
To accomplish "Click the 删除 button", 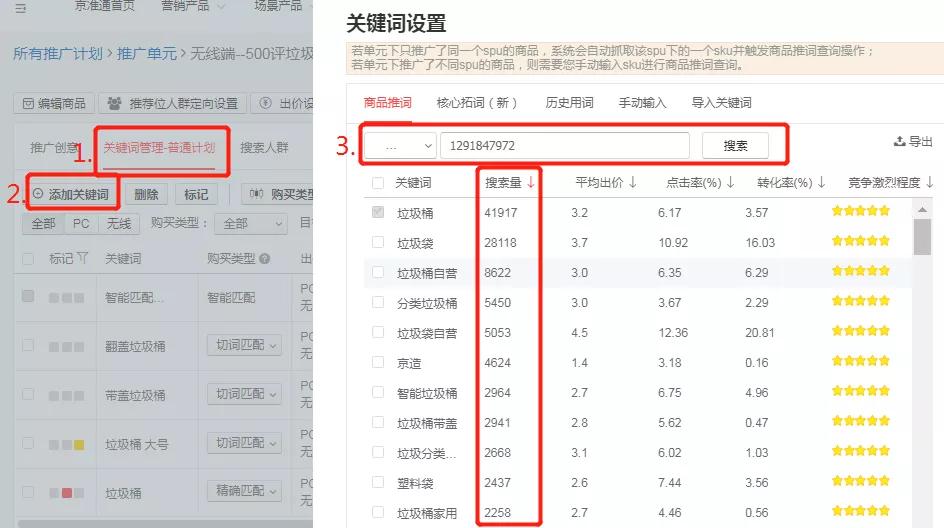I will (x=146, y=194).
